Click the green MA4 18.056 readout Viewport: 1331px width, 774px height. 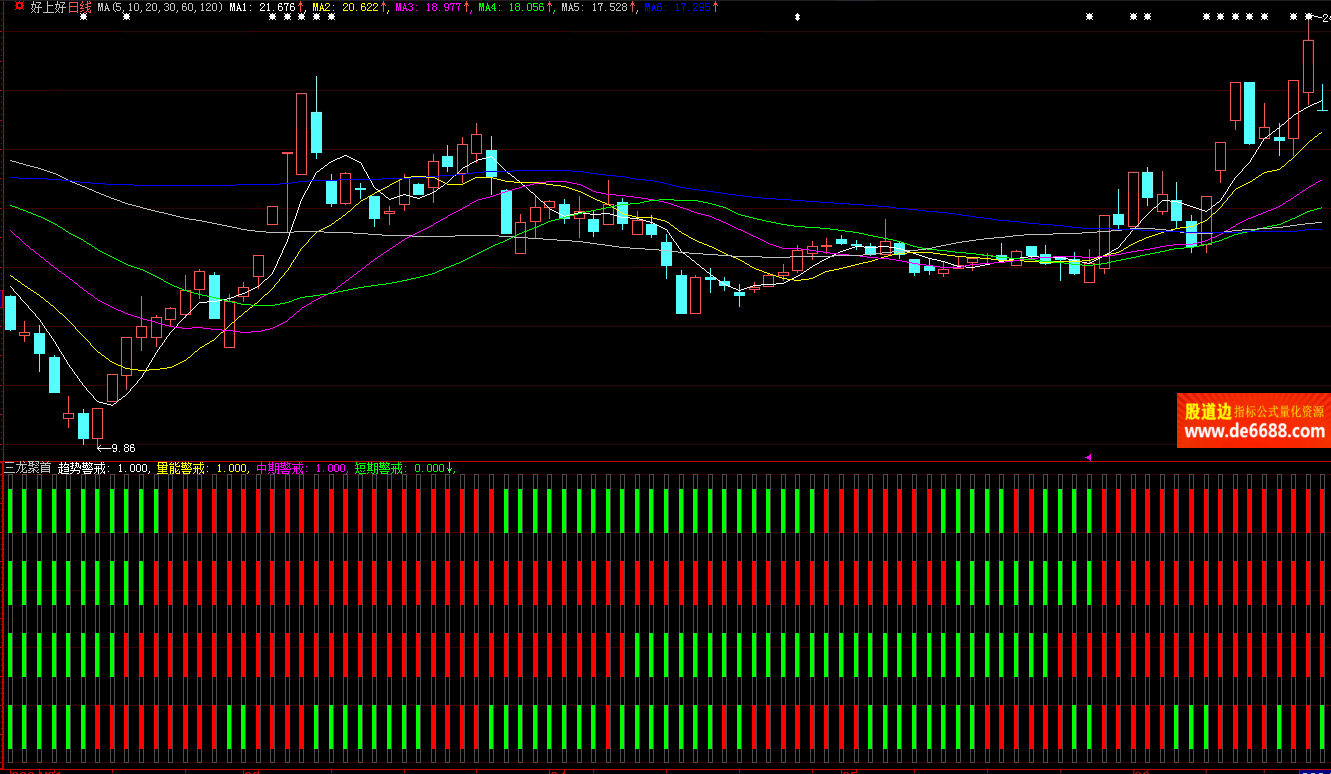point(511,7)
